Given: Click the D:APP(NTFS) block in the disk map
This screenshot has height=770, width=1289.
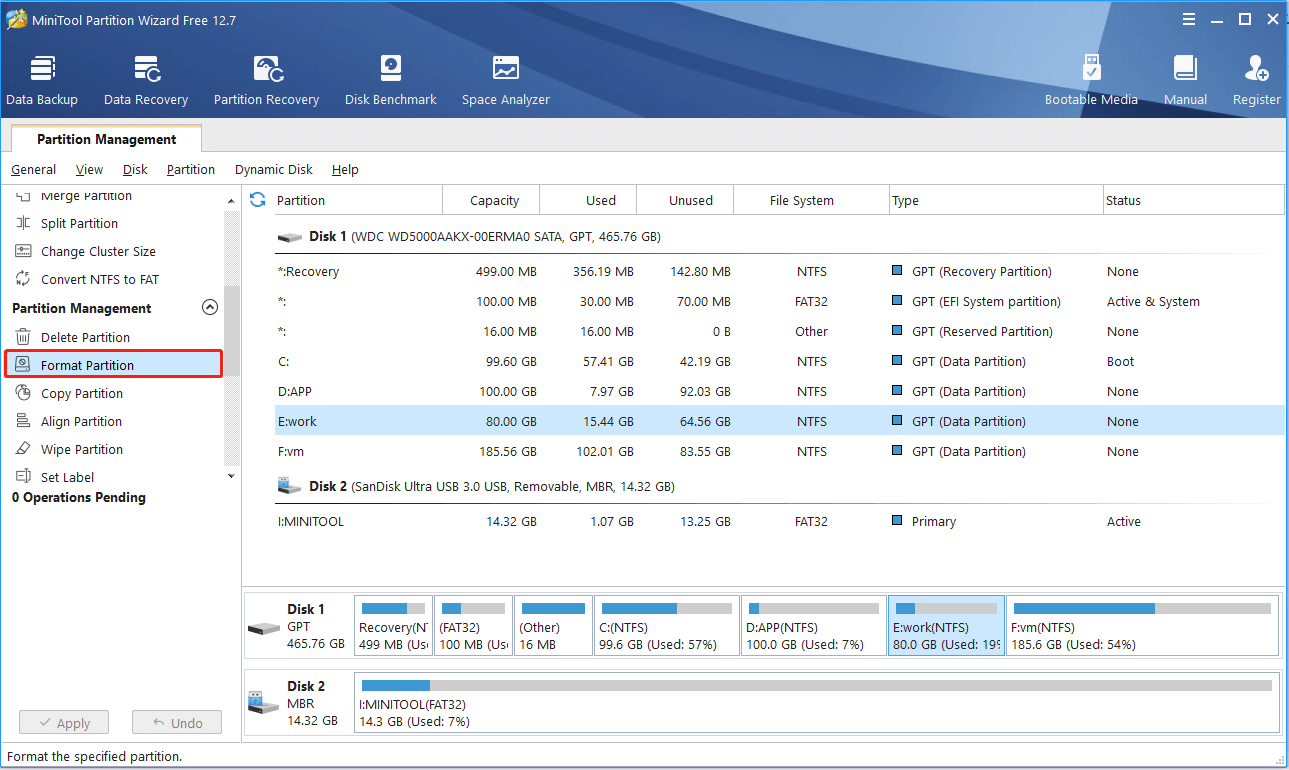Looking at the screenshot, I should point(814,626).
